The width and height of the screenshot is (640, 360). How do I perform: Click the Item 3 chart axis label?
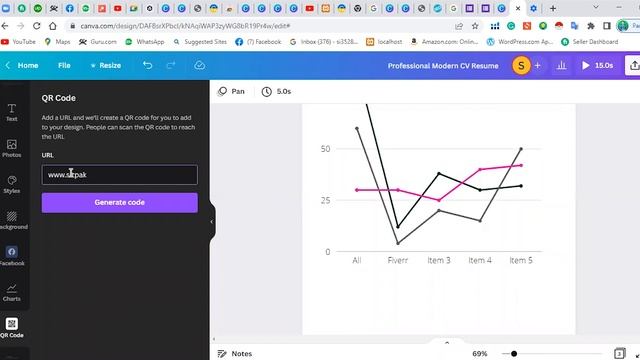click(x=439, y=260)
